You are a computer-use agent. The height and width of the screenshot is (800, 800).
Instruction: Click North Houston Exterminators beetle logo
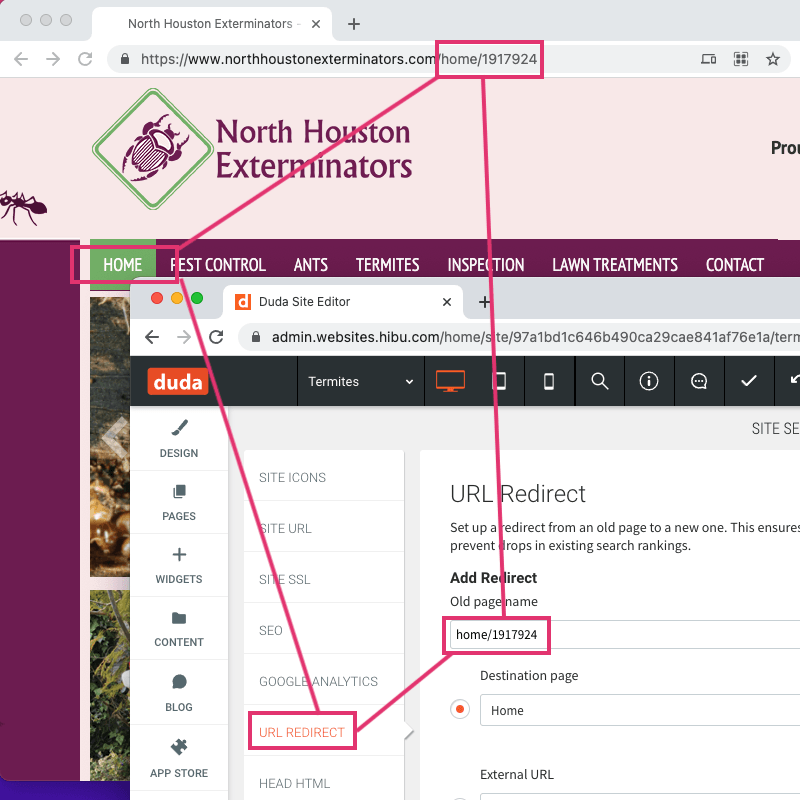tap(153, 149)
